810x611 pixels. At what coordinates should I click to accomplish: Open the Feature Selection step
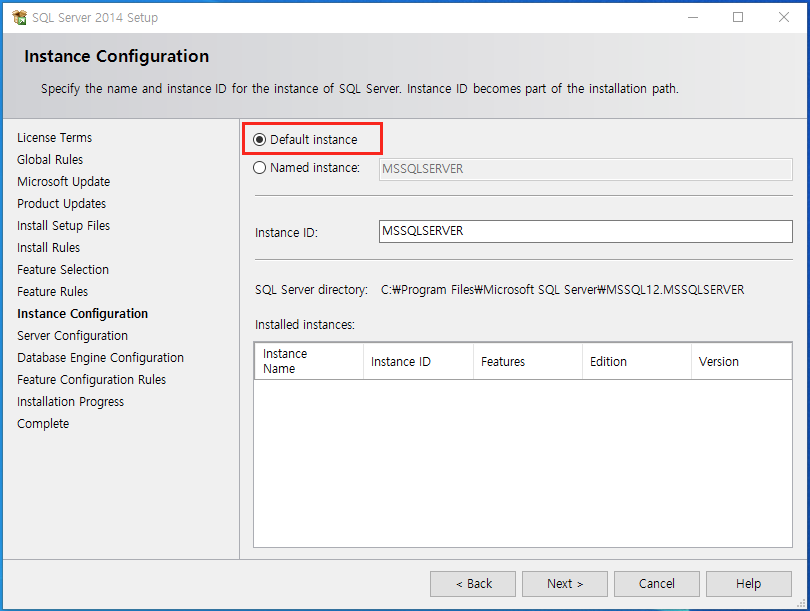pyautogui.click(x=63, y=270)
